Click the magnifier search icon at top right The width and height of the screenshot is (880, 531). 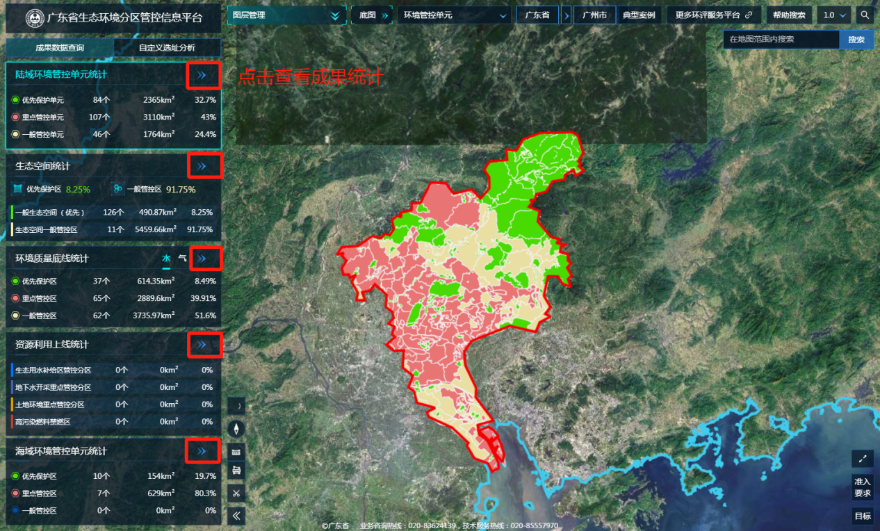866,15
